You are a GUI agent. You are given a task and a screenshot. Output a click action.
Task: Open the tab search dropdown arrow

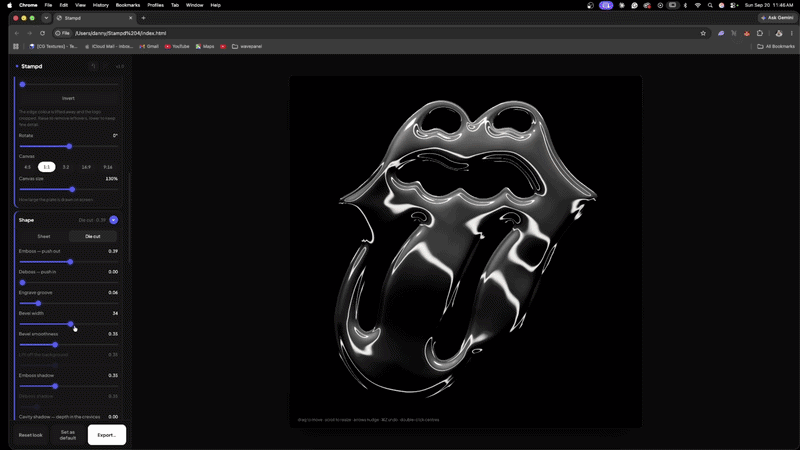click(46, 18)
